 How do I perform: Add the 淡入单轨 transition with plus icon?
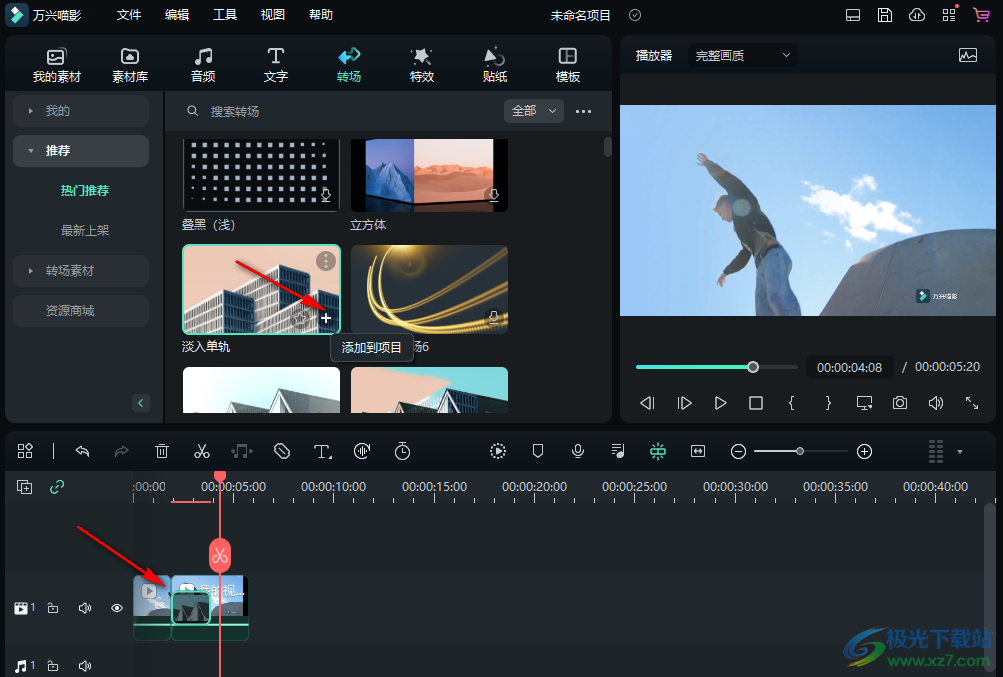coord(326,317)
